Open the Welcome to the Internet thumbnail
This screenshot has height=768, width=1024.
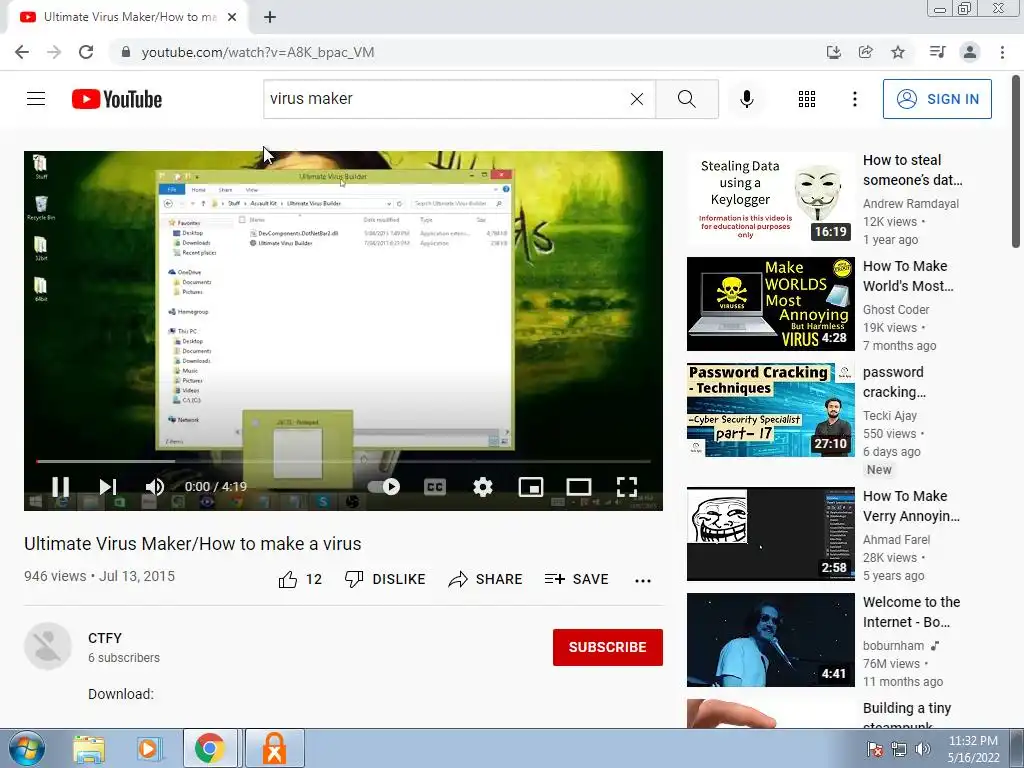click(771, 639)
